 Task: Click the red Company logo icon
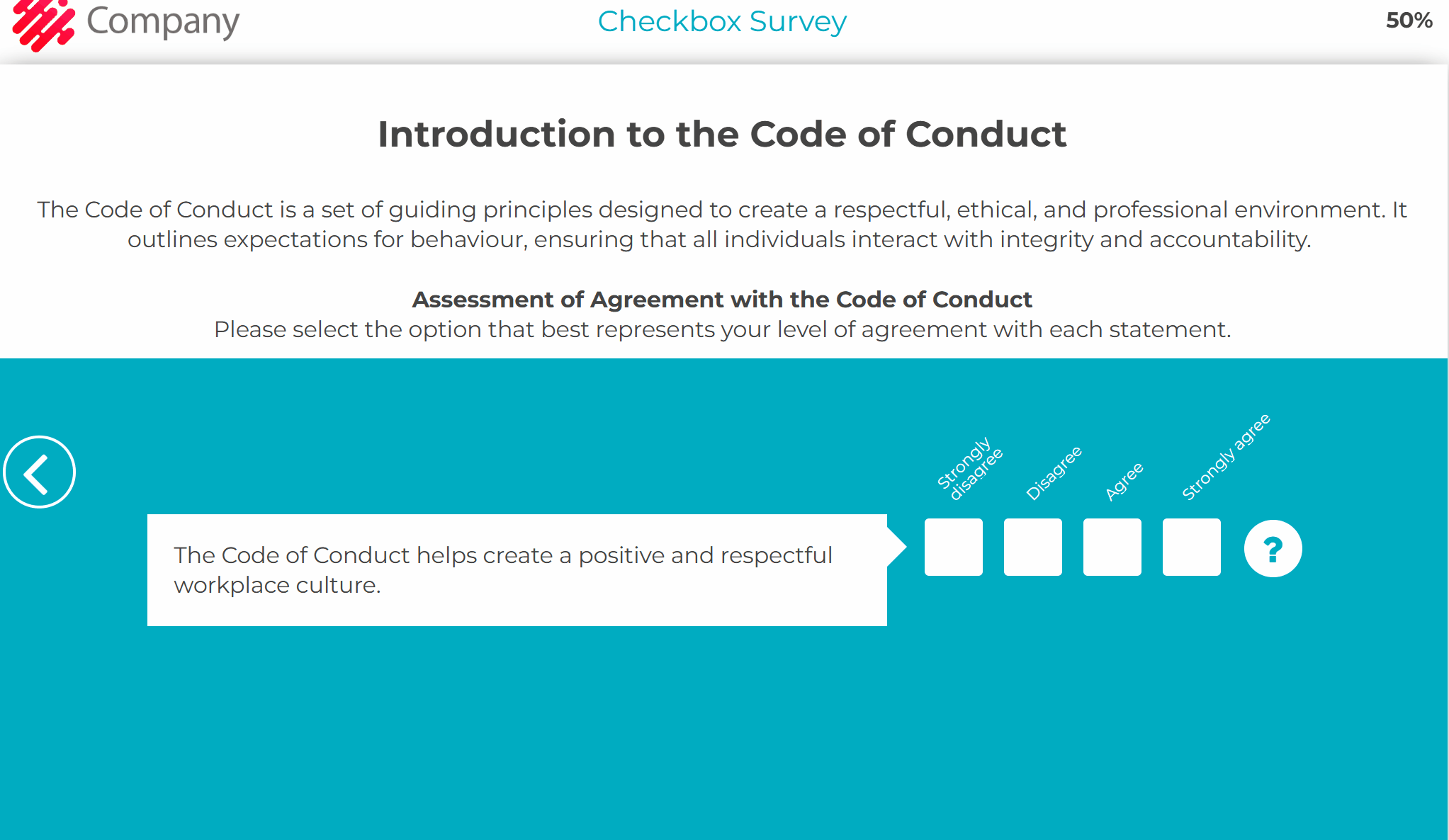point(43,24)
